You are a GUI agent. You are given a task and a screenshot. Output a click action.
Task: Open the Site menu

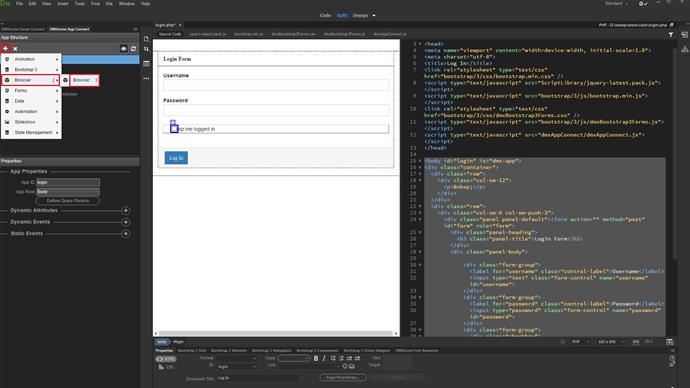[109, 4]
